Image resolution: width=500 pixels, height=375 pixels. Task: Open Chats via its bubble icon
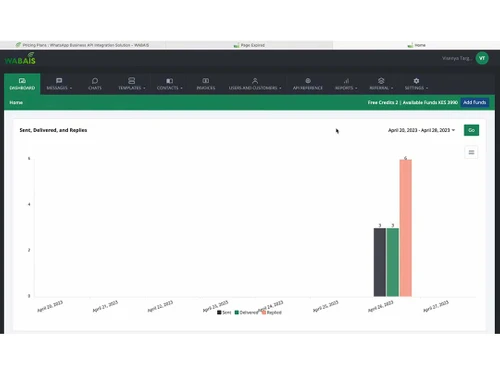click(95, 81)
